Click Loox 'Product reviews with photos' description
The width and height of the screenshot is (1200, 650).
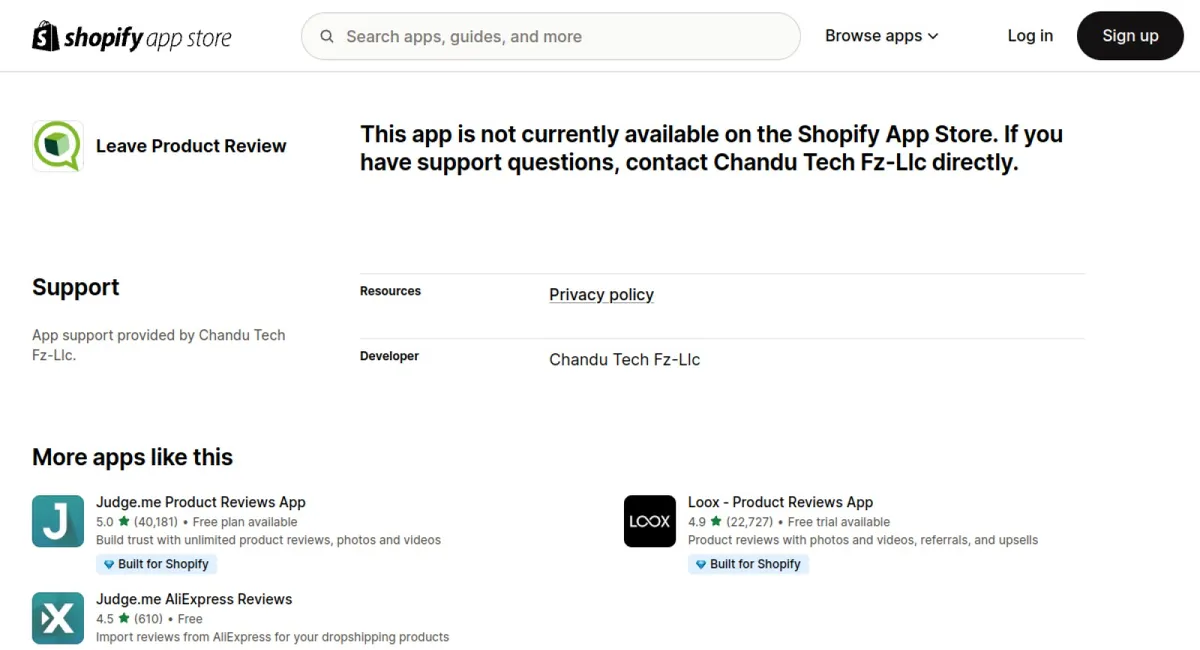click(863, 540)
